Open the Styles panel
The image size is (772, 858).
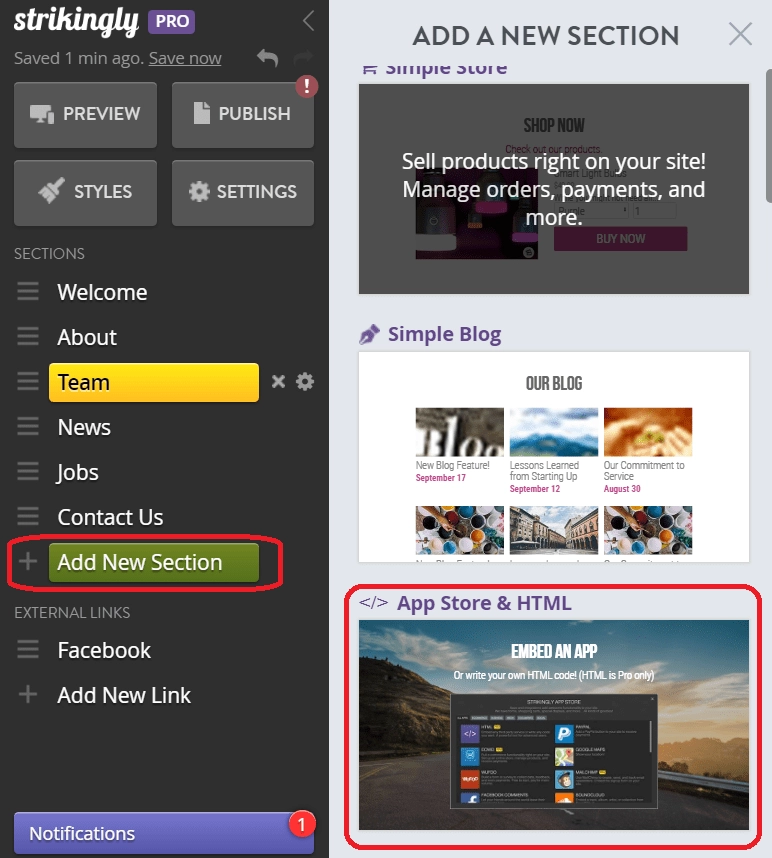pyautogui.click(x=85, y=193)
